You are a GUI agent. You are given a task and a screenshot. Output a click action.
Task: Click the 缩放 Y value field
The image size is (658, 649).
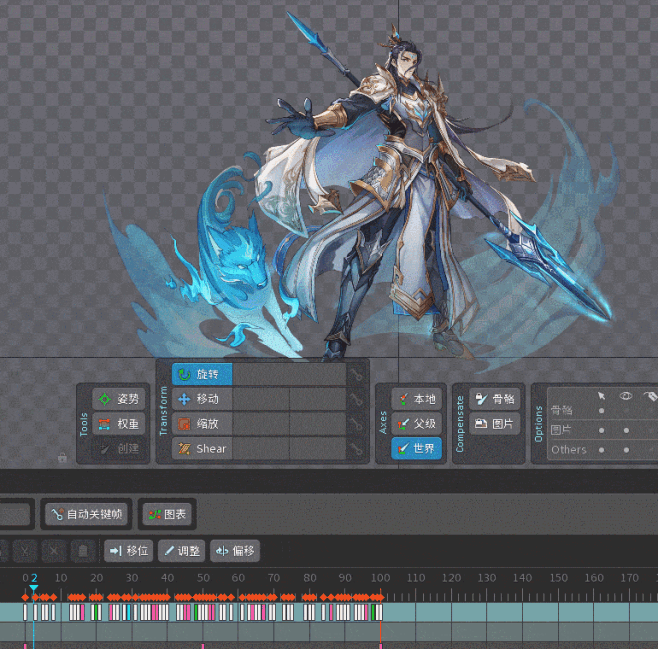[x=318, y=424]
